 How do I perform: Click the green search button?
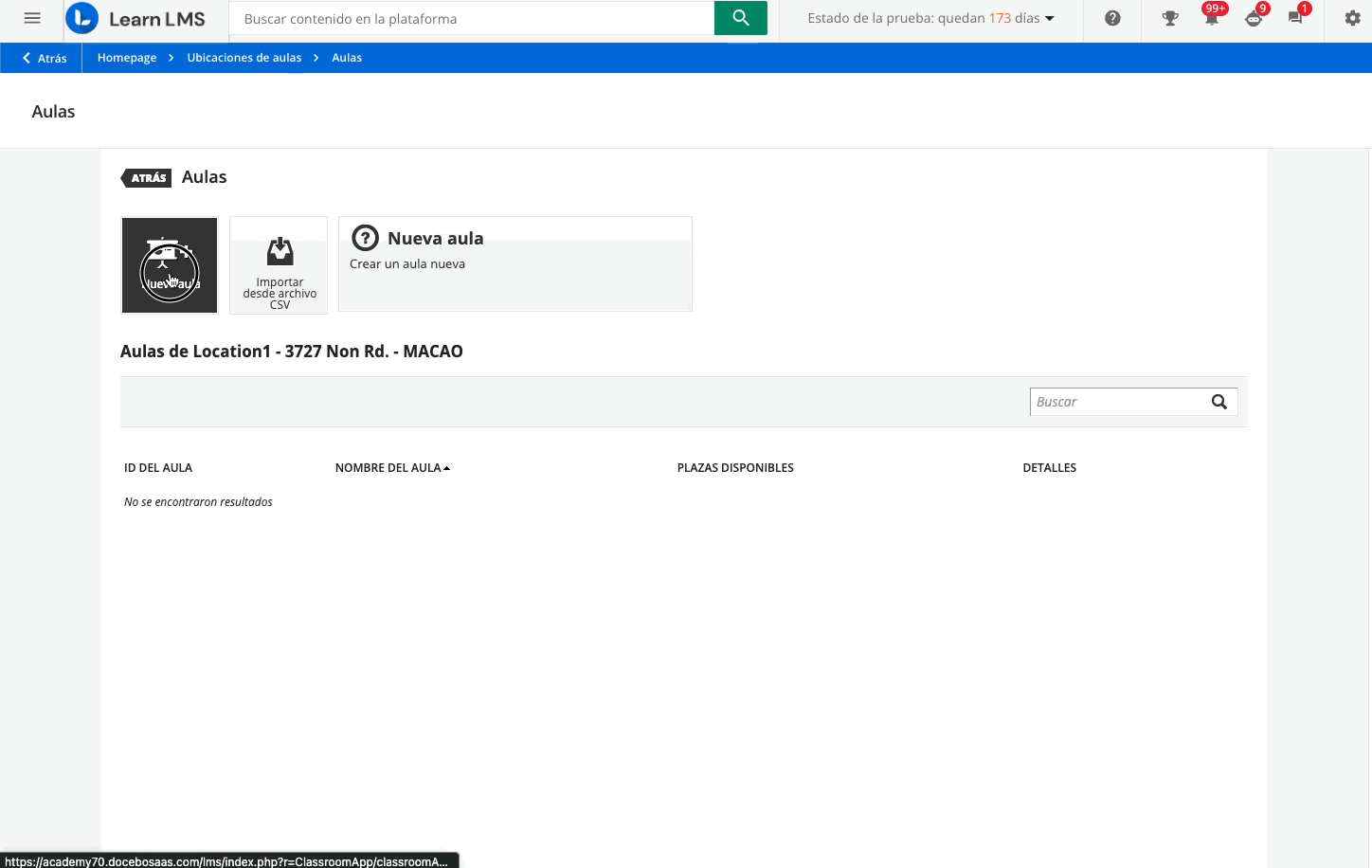click(x=741, y=18)
